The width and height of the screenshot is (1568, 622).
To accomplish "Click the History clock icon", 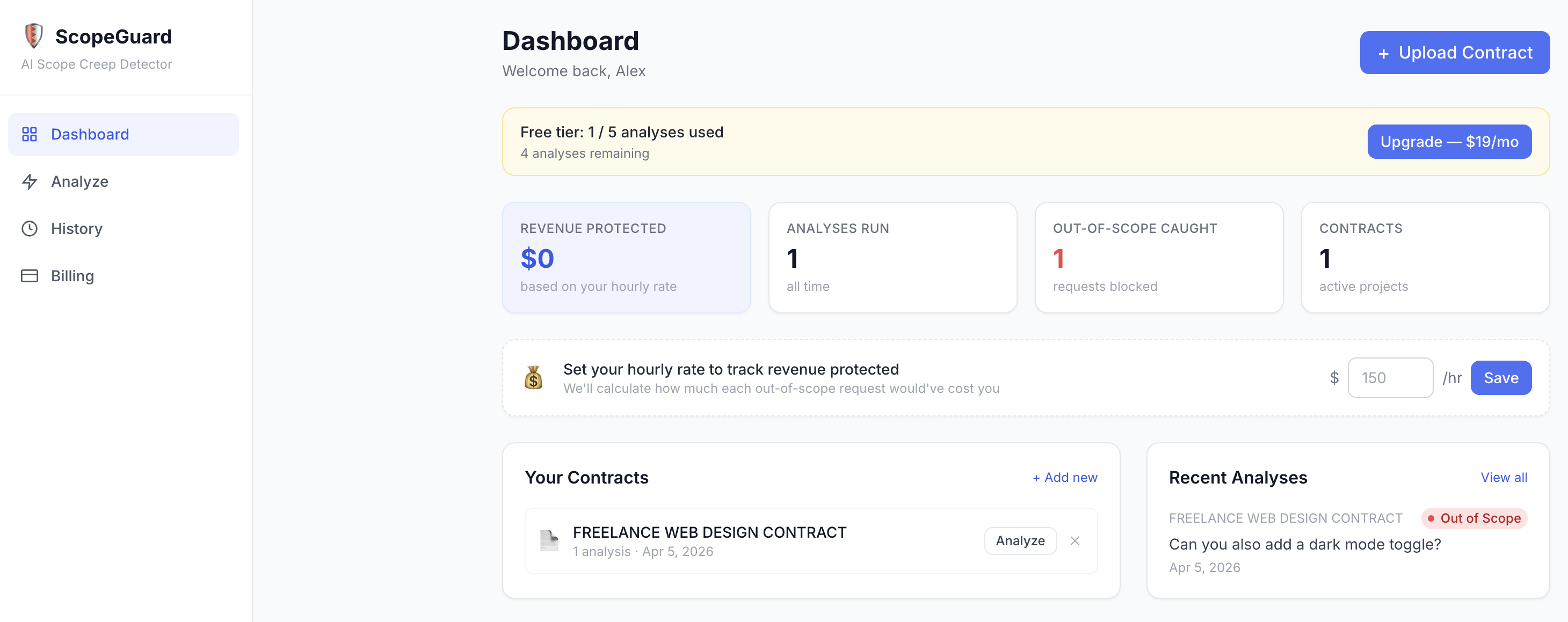I will [29, 229].
